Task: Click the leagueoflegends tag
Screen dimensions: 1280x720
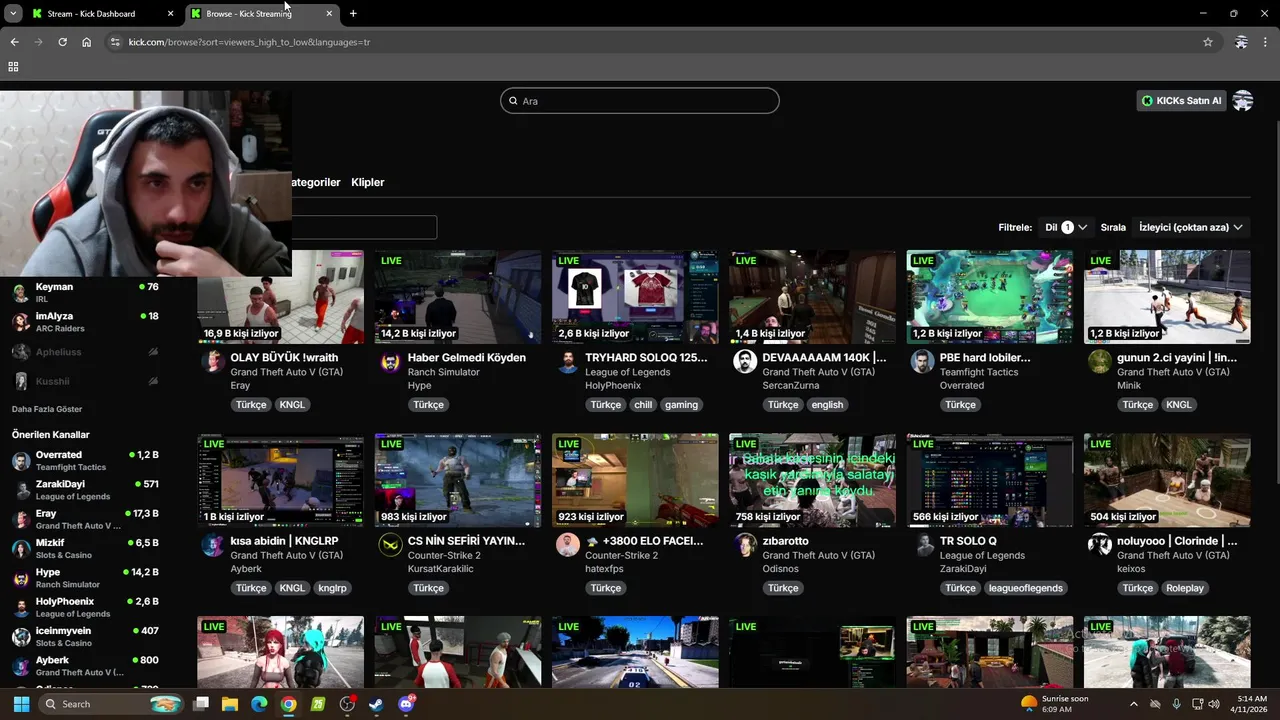Action: coord(1025,588)
